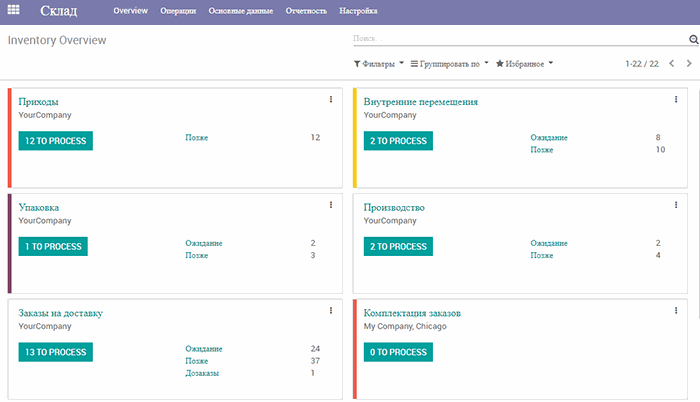Expand the Избранное dropdown
This screenshot has width=700, height=402.
click(x=524, y=63)
